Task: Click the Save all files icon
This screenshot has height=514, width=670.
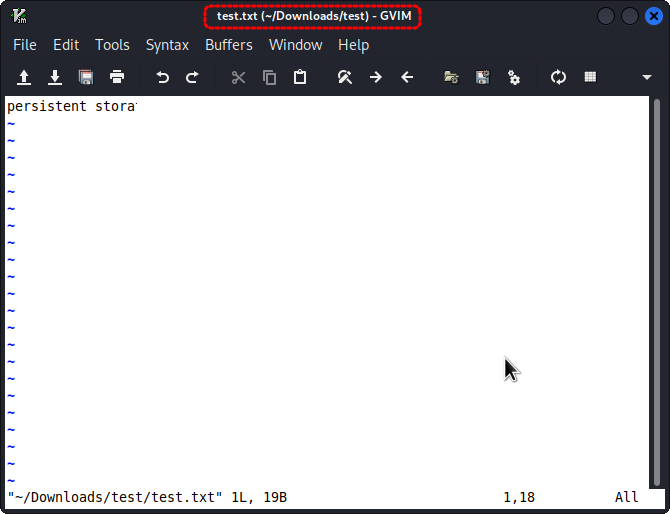Action: point(86,77)
